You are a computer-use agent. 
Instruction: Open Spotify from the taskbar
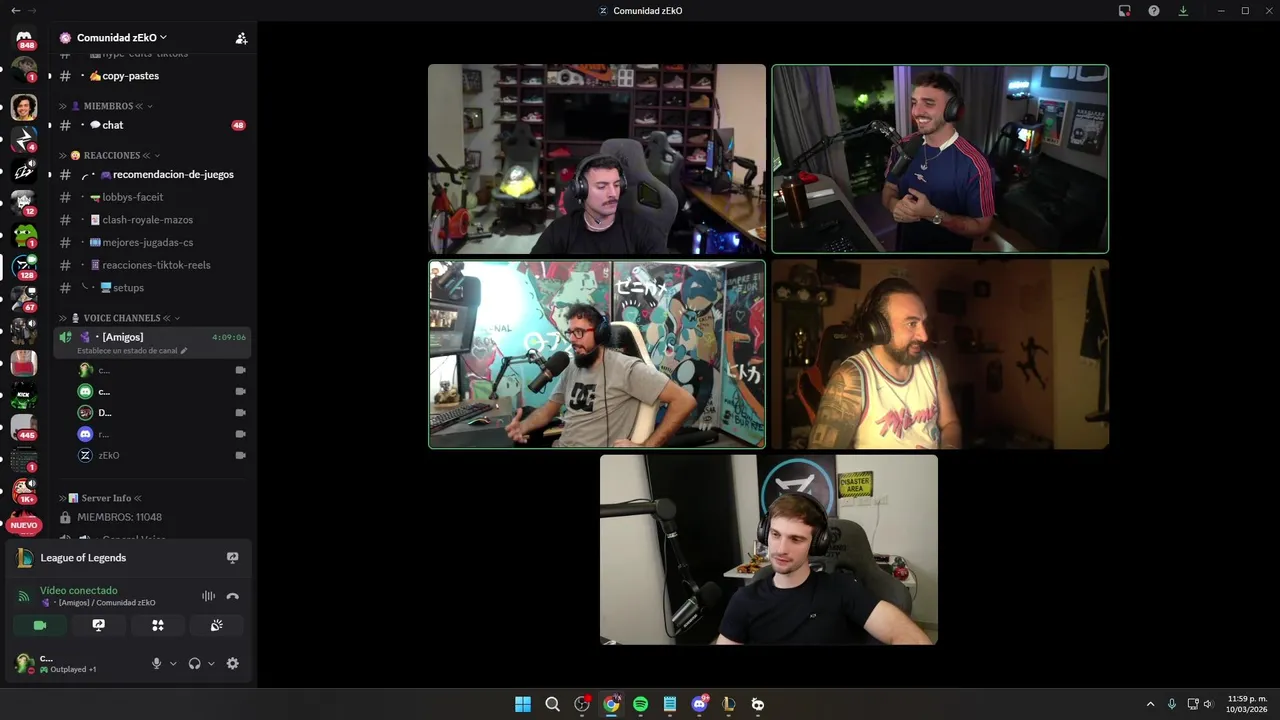(640, 704)
